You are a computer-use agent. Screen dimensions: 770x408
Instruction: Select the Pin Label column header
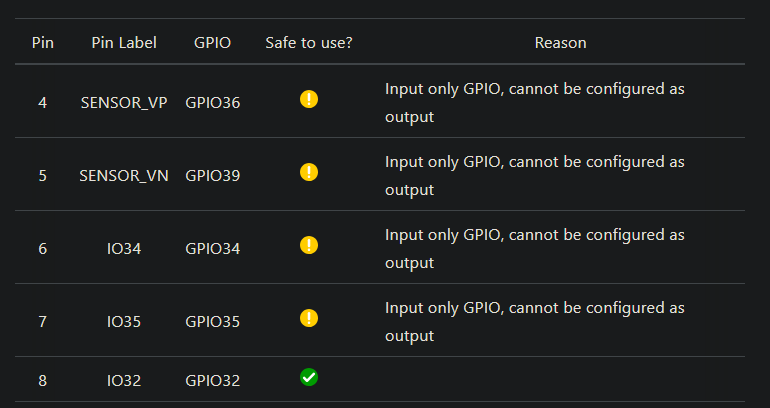coord(124,43)
